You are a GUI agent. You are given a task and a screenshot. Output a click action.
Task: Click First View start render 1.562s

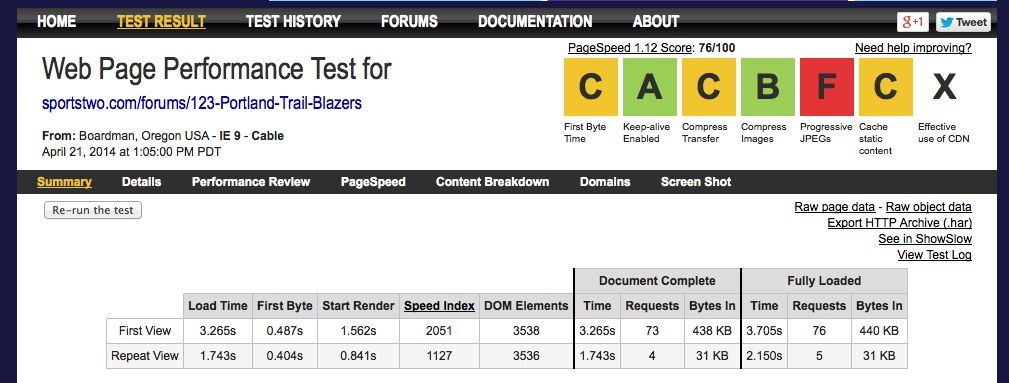358,331
